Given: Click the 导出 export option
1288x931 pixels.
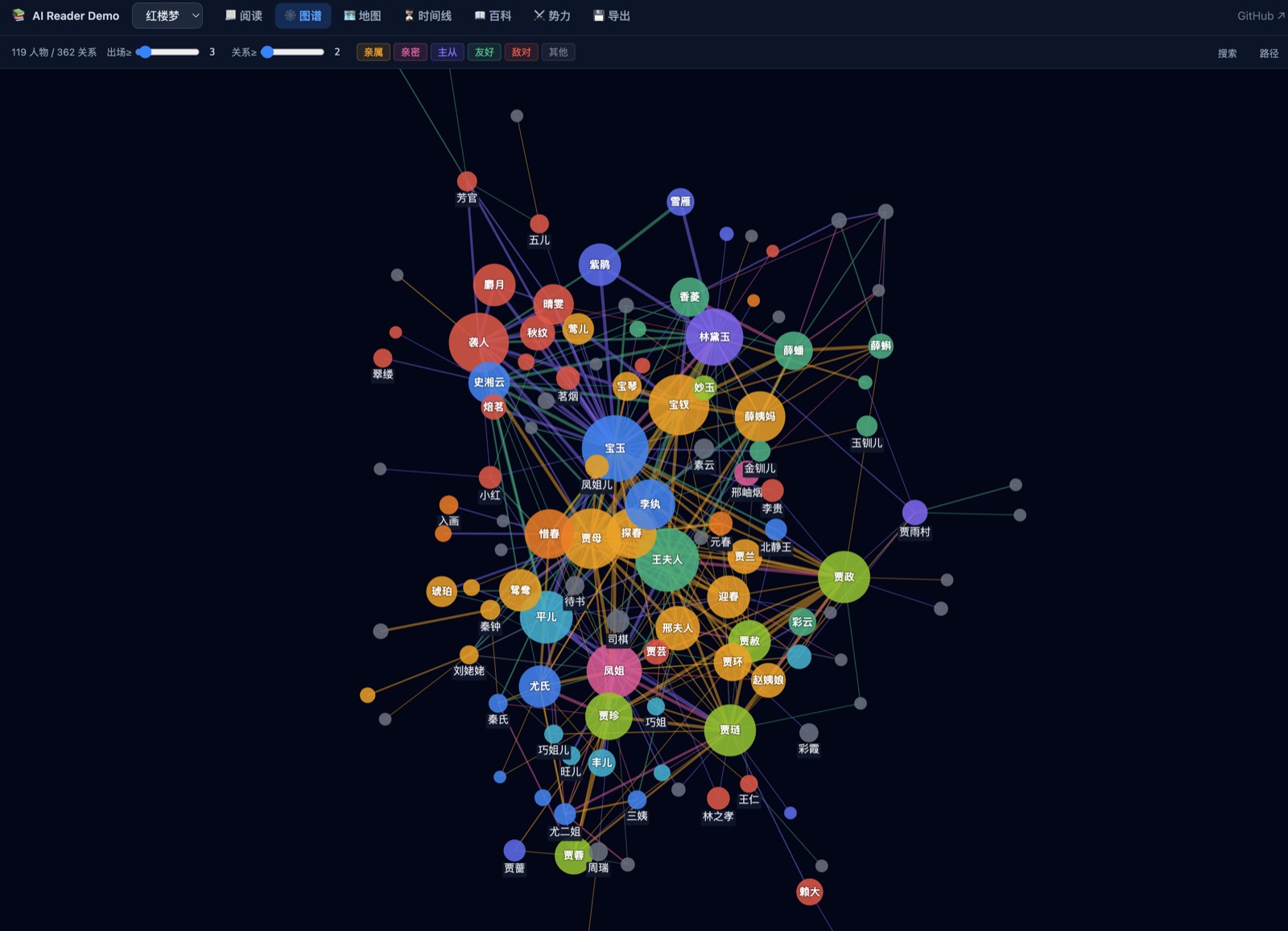Looking at the screenshot, I should (x=612, y=15).
